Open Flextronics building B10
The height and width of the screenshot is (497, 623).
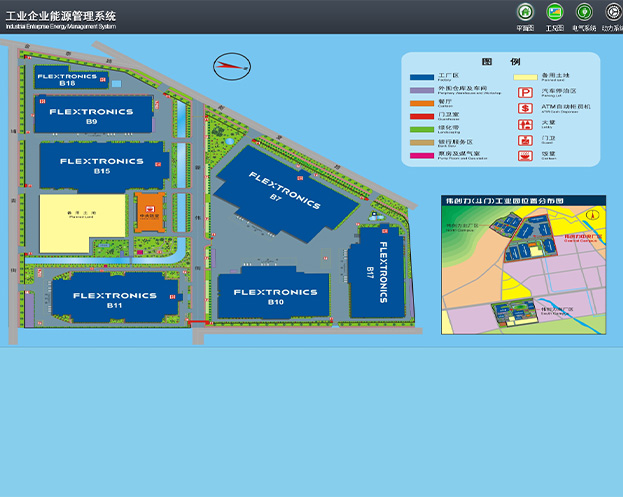(275, 296)
